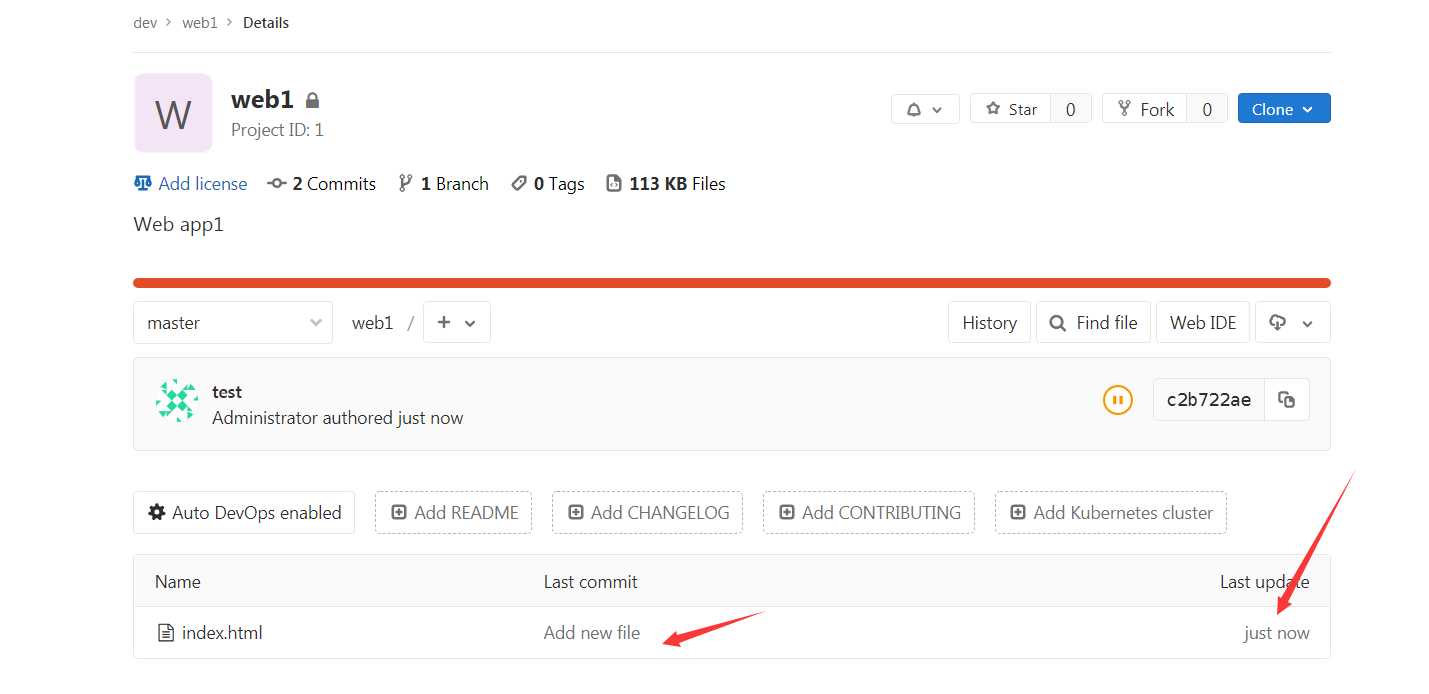Open the Details breadcrumb

266,22
